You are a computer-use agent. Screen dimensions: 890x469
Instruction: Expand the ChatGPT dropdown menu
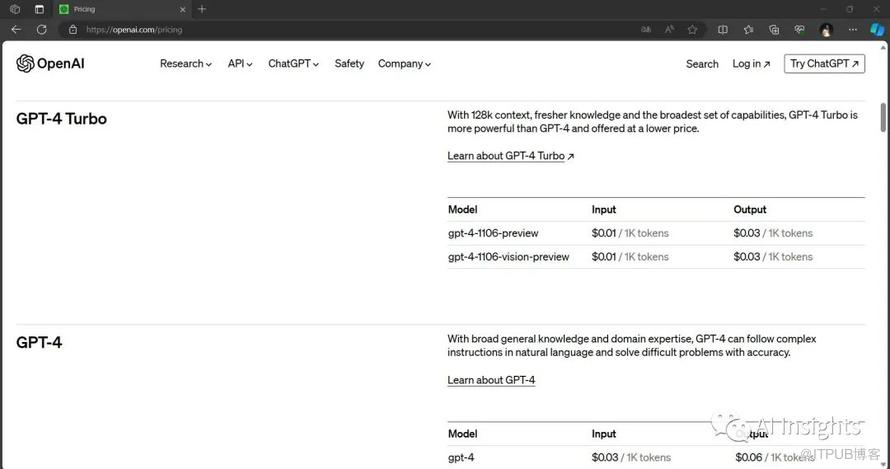(x=293, y=64)
